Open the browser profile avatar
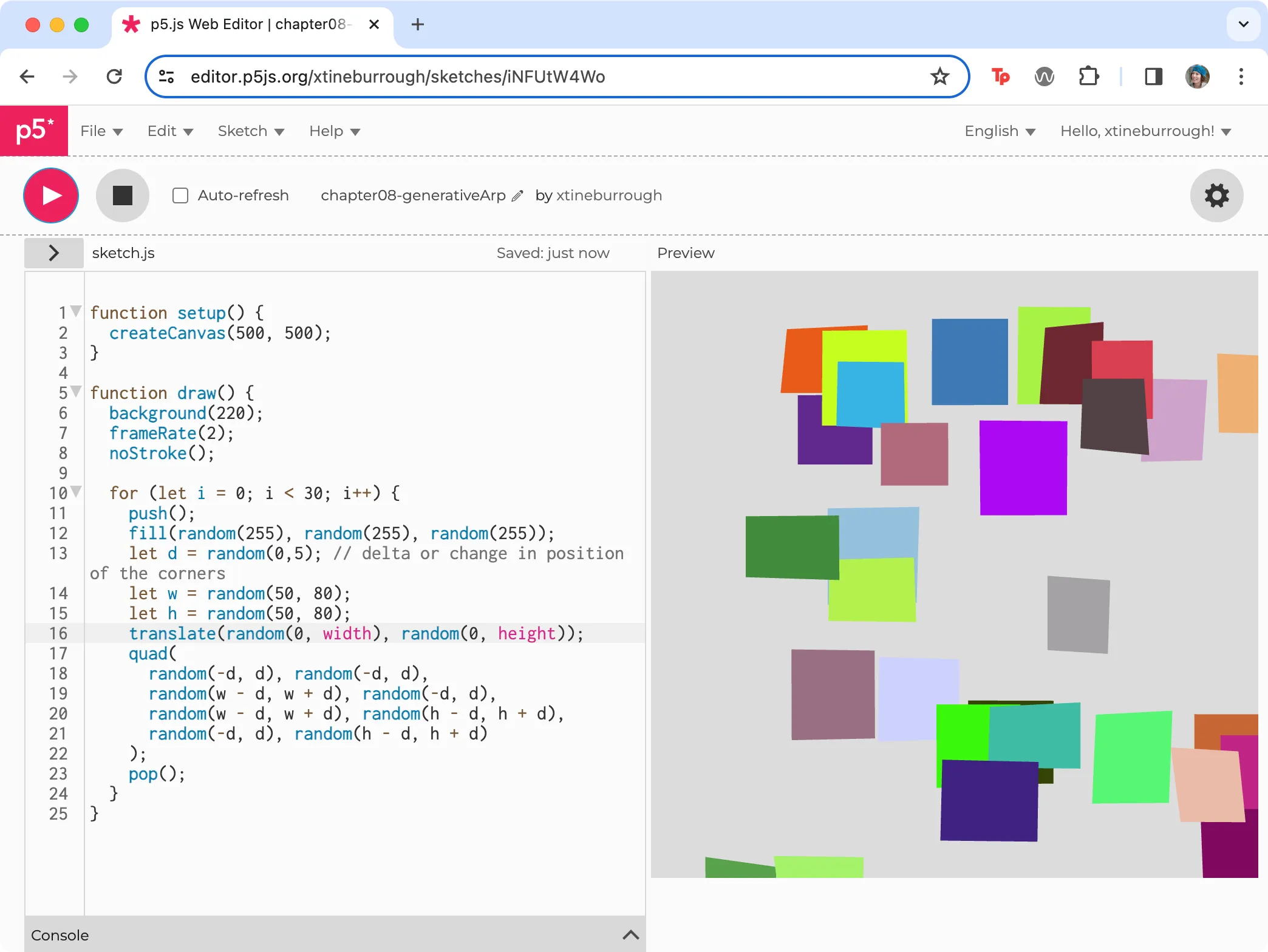 tap(1198, 76)
